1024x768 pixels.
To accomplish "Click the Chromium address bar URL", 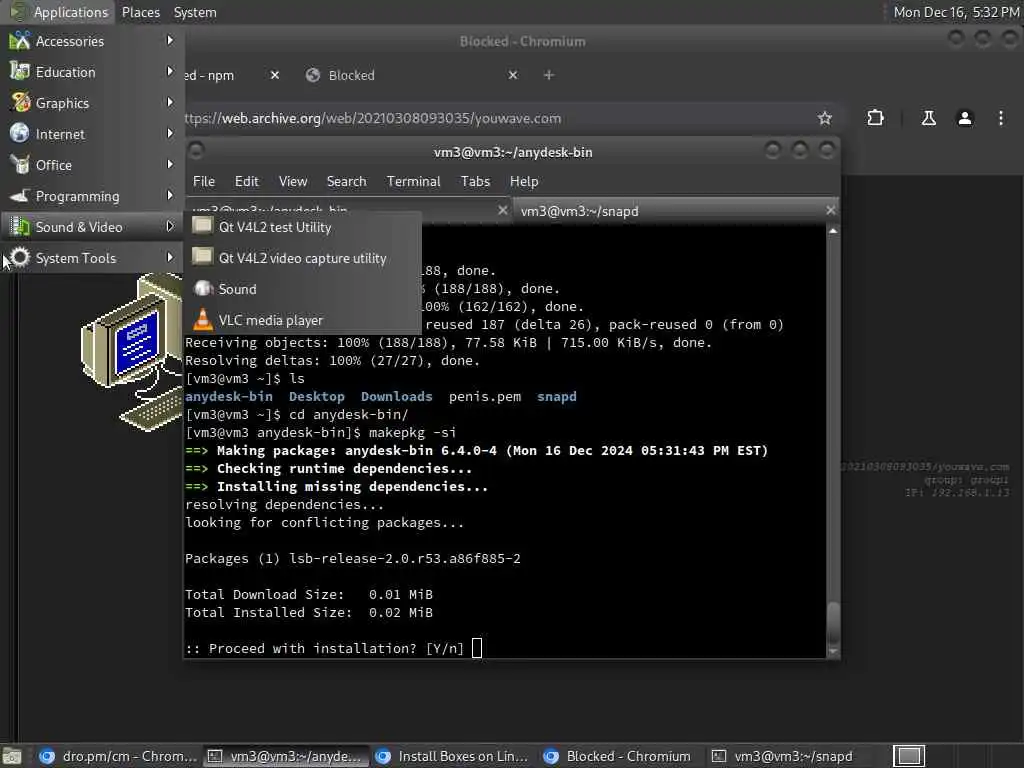I will pos(372,118).
